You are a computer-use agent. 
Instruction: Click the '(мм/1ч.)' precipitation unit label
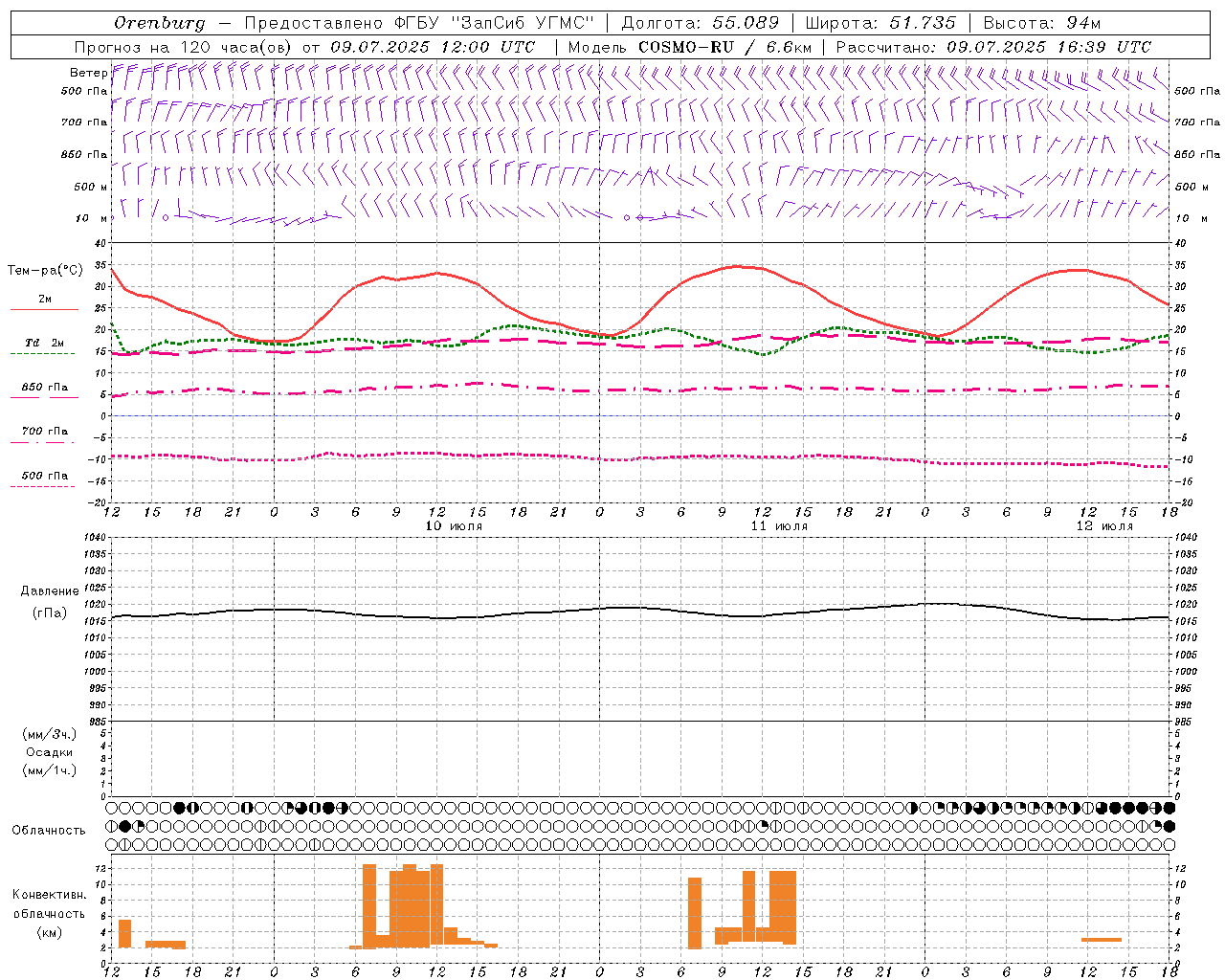(50, 770)
